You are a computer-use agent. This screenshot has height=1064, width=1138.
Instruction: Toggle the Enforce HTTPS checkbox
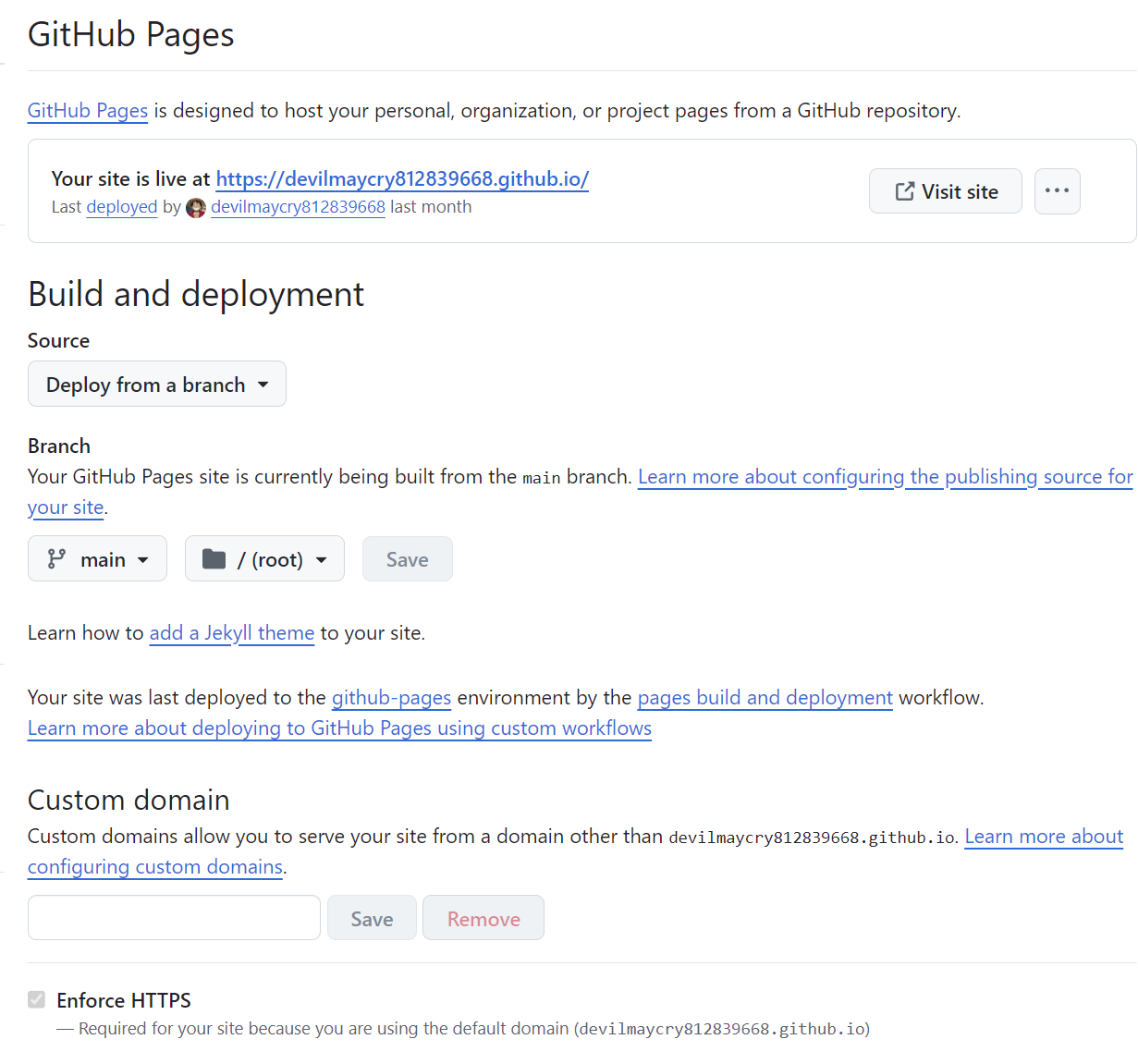[37, 999]
